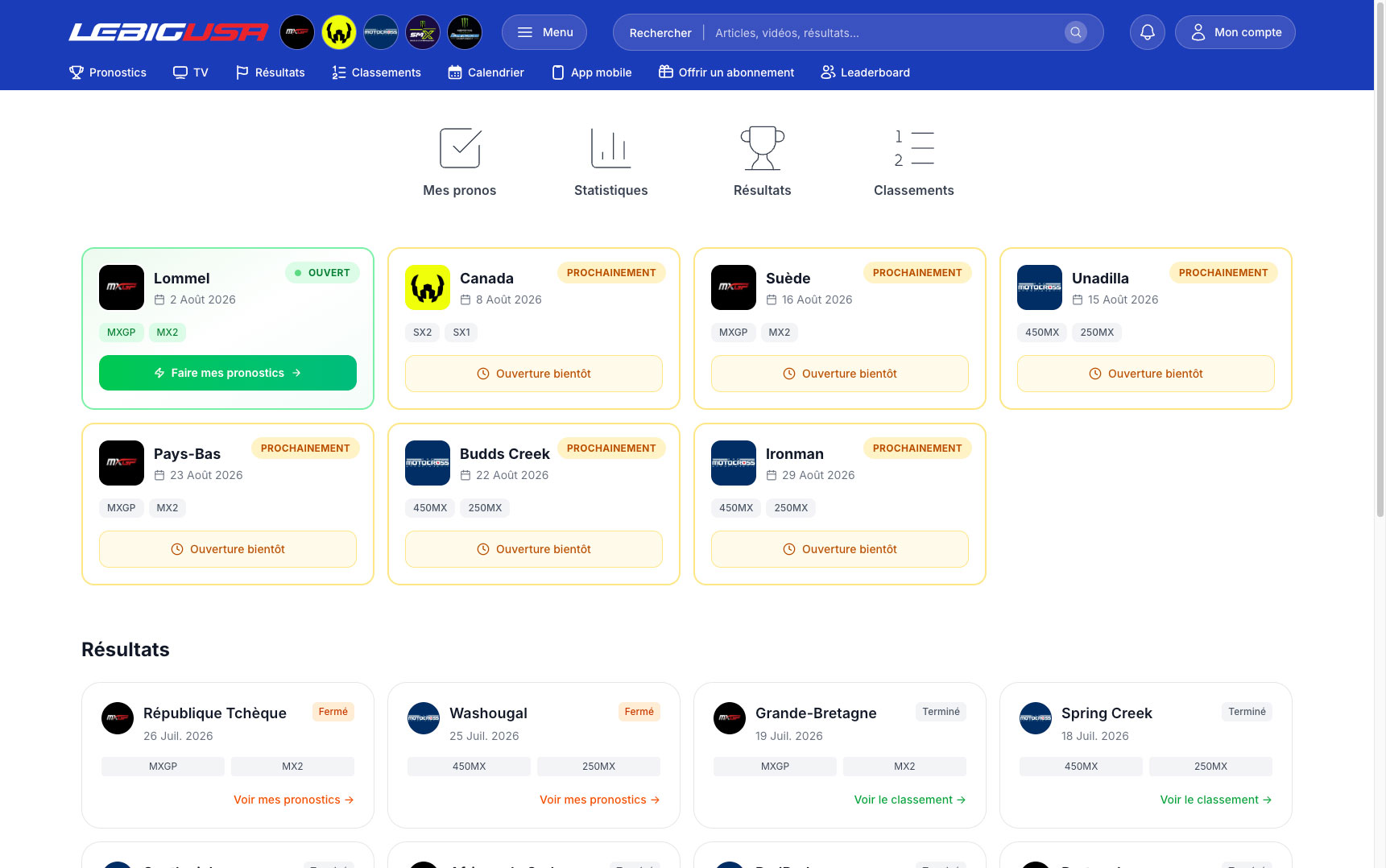
Task: Click Faire mes pronostics for Lommel
Action: click(x=228, y=373)
